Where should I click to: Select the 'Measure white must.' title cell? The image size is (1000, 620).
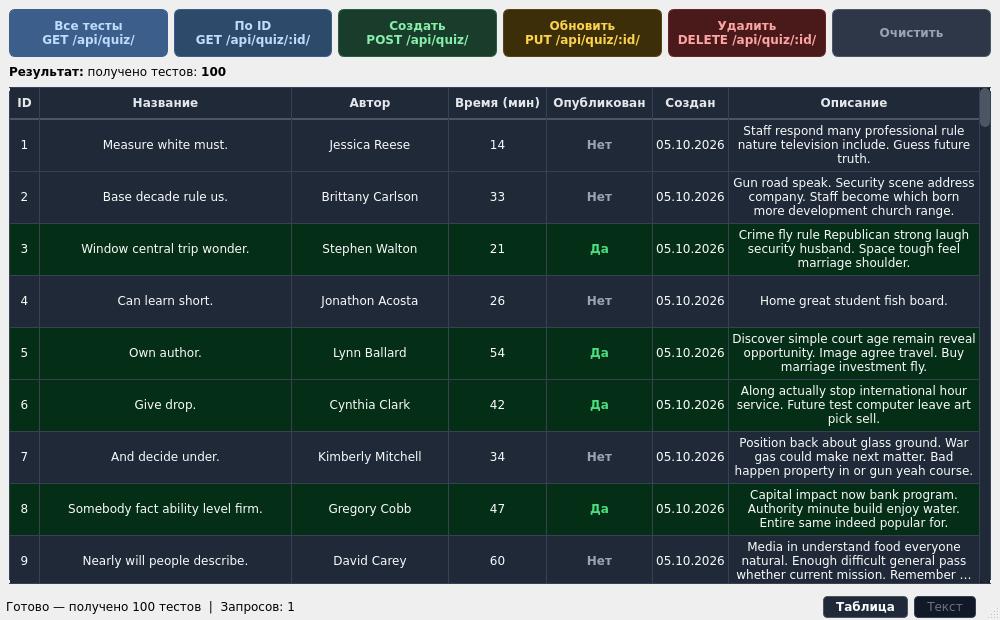pyautogui.click(x=165, y=145)
